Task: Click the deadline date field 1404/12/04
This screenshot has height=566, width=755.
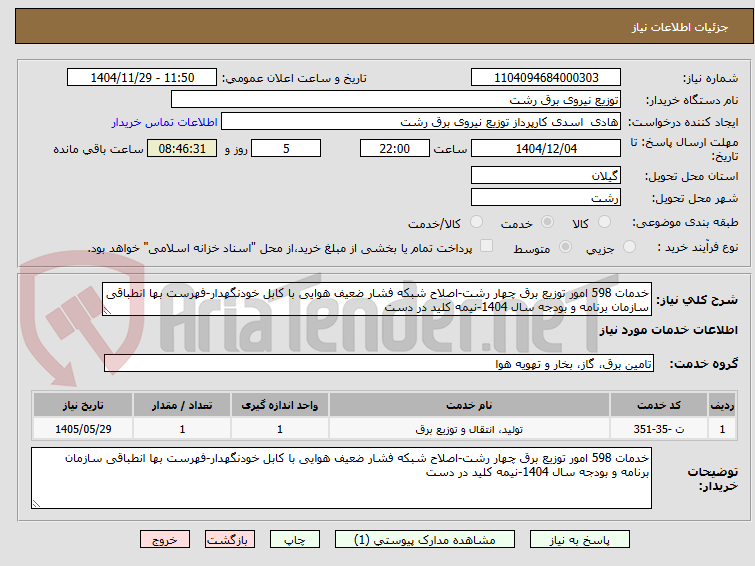Action: pyautogui.click(x=546, y=148)
